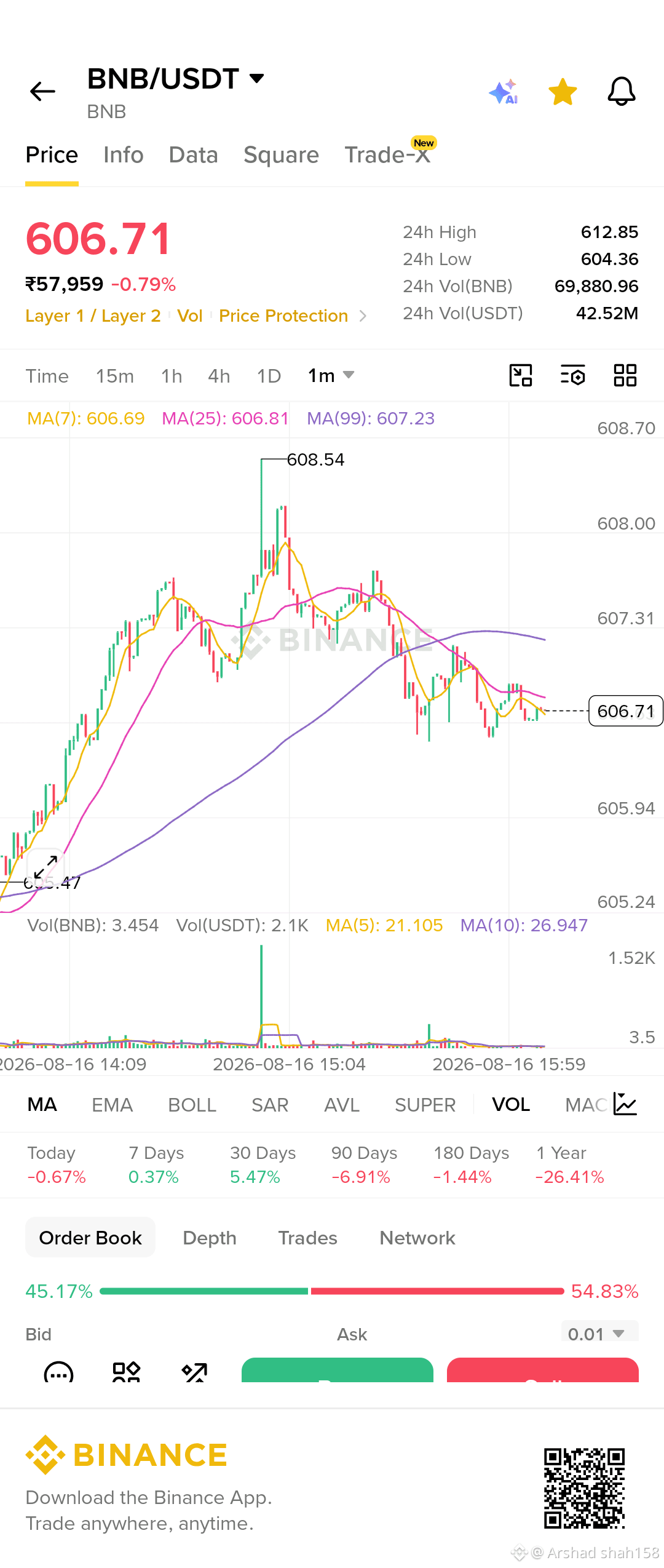Image resolution: width=664 pixels, height=1568 pixels.
Task: Tap the back arrow icon
Action: [42, 92]
